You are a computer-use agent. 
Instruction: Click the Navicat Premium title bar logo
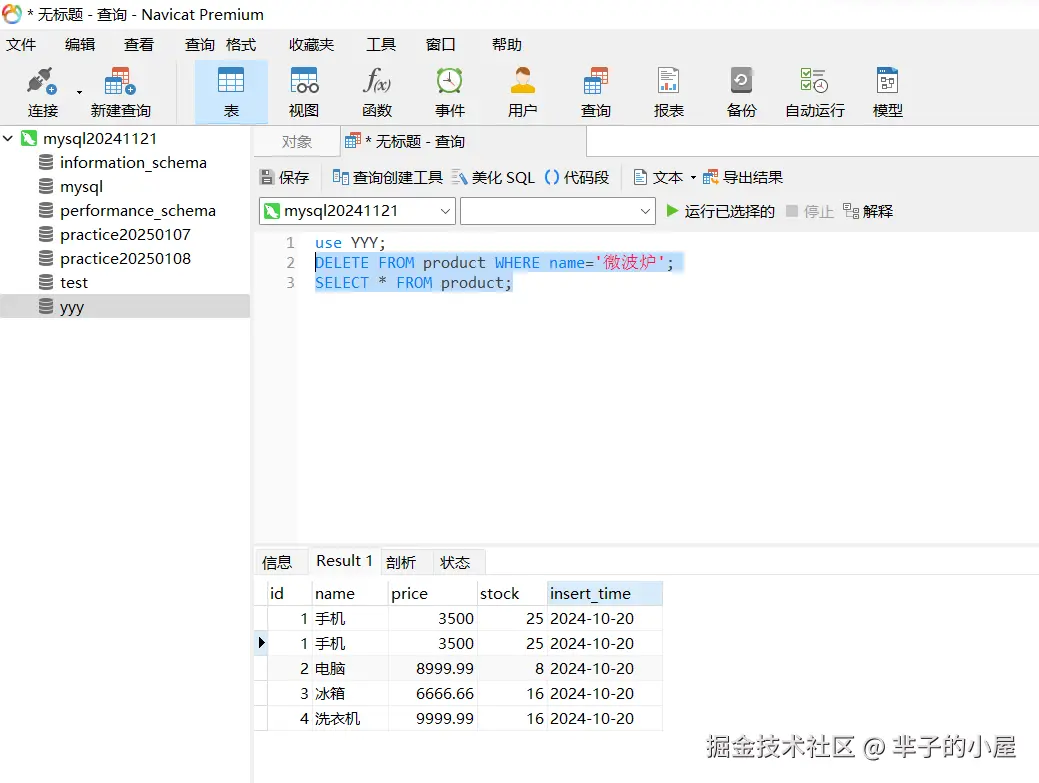[12, 14]
